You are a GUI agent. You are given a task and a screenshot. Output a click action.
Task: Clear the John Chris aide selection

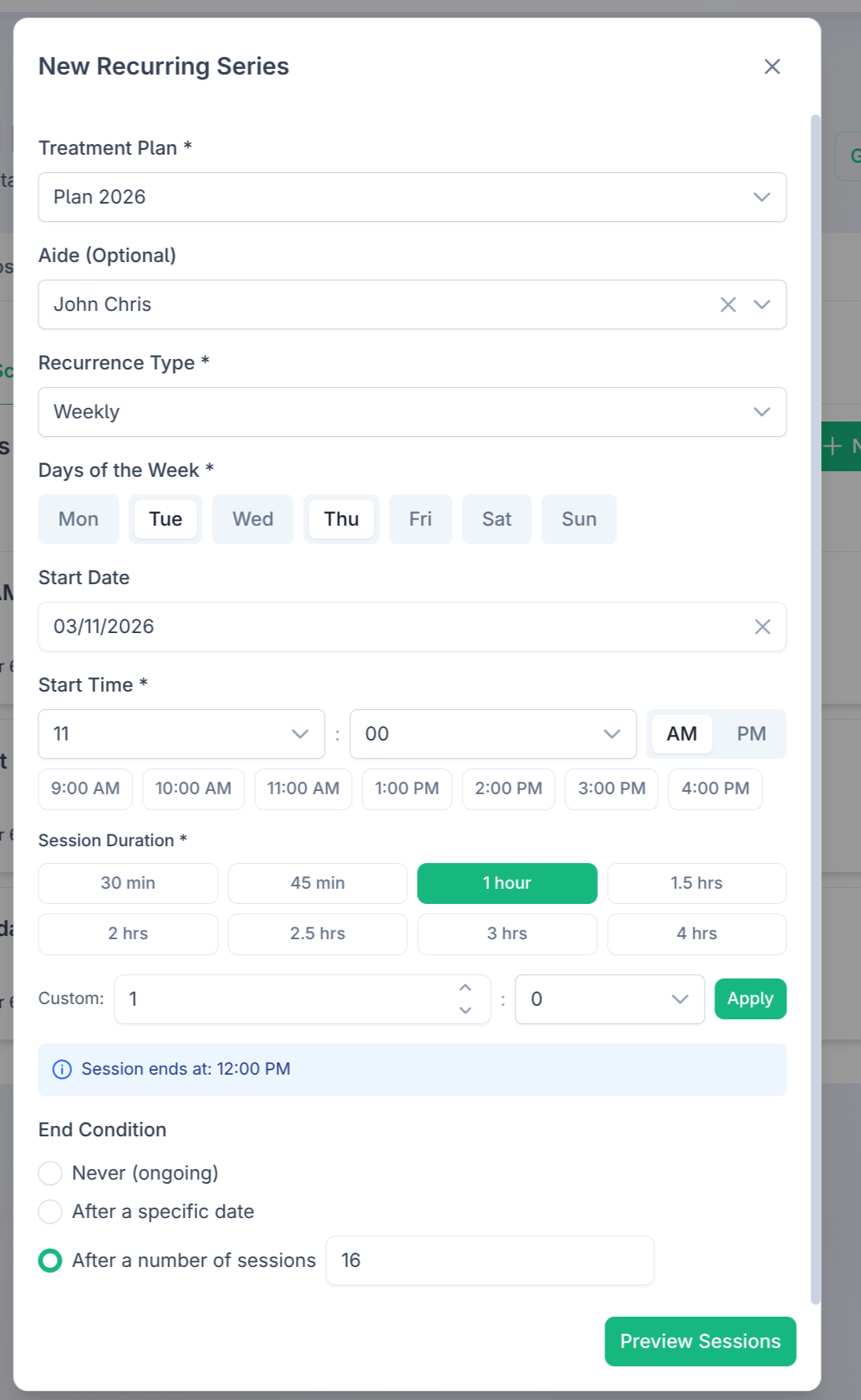(728, 305)
